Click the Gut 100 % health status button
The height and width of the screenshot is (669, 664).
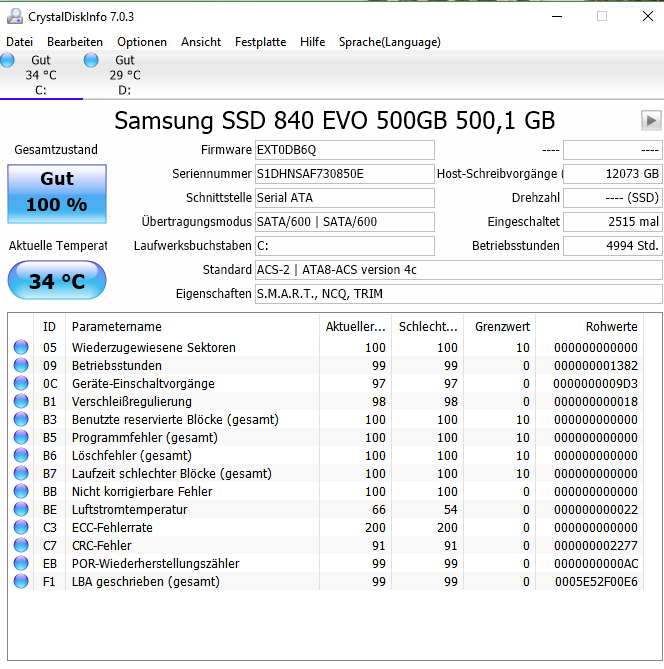57,194
